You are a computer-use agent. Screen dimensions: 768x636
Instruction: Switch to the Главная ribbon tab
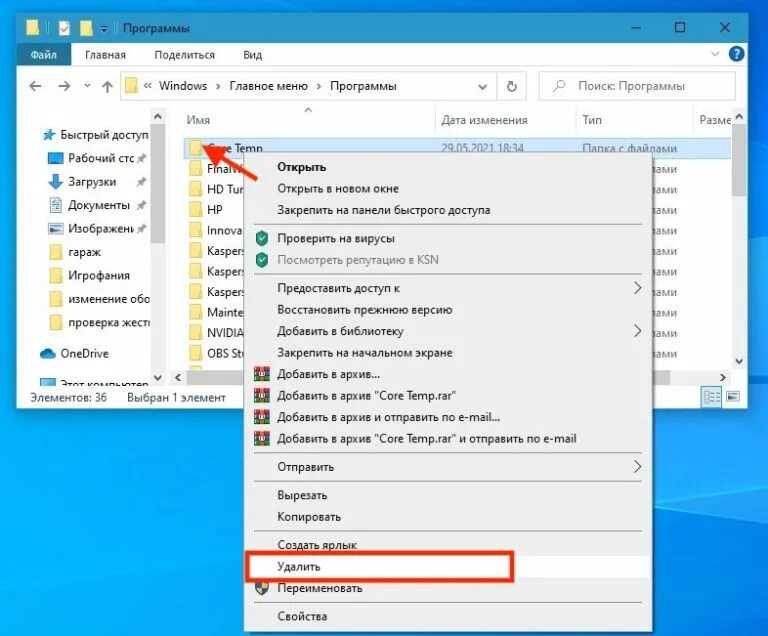pyautogui.click(x=105, y=55)
